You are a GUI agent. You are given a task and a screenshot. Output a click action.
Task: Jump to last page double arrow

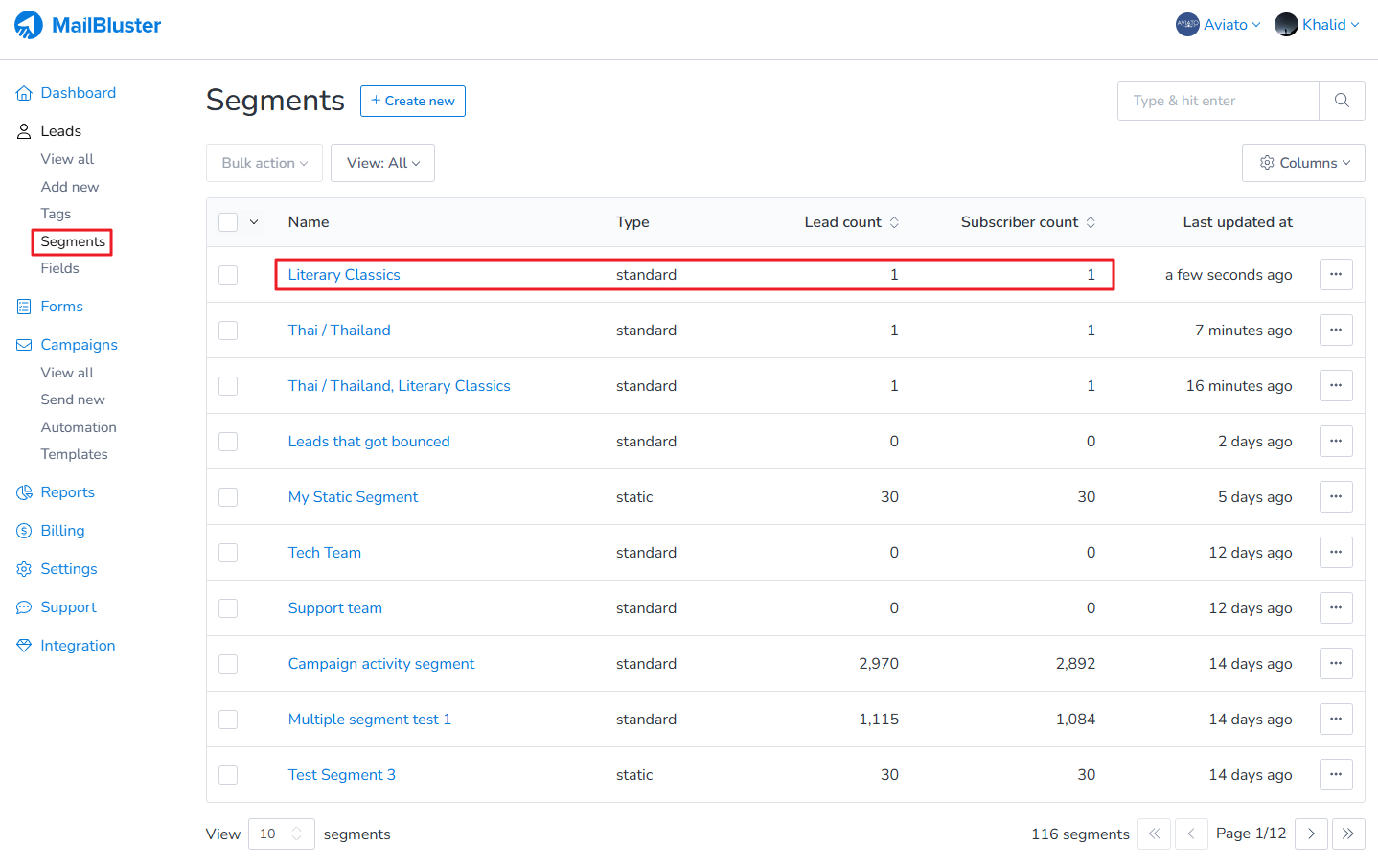1347,834
